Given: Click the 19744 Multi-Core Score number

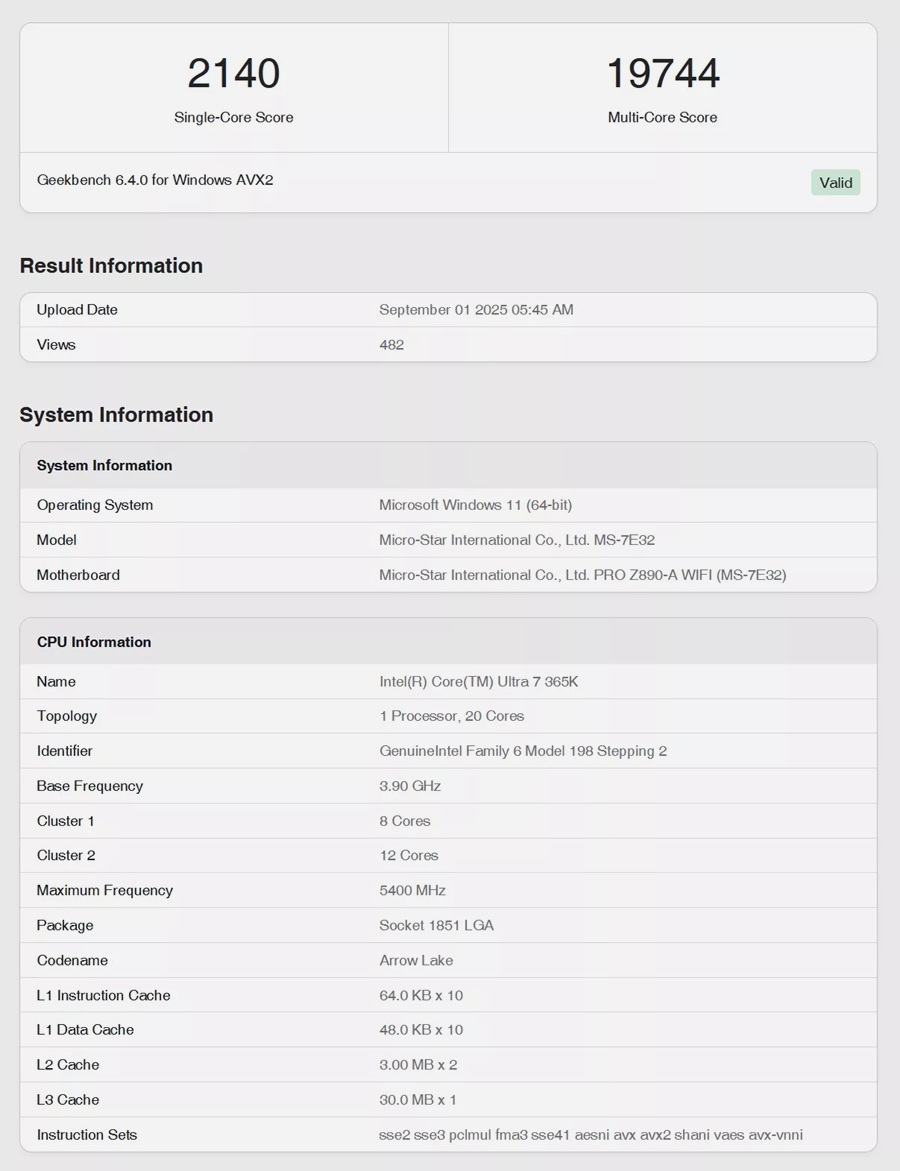Looking at the screenshot, I should [x=662, y=74].
